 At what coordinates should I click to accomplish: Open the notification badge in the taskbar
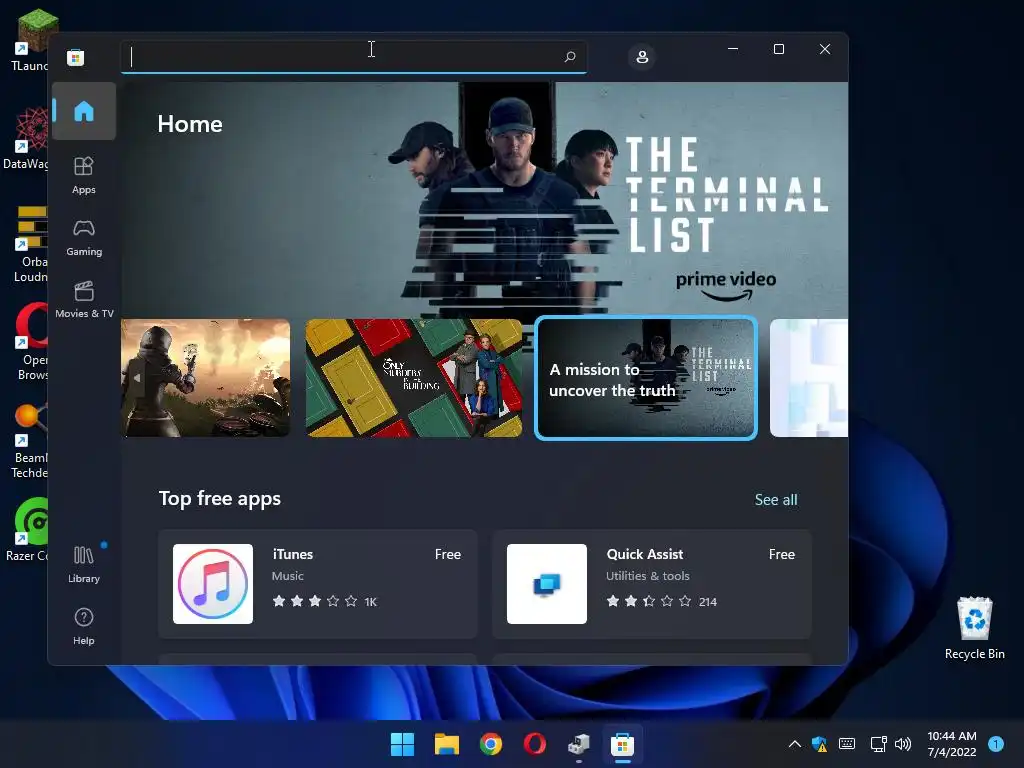click(996, 744)
